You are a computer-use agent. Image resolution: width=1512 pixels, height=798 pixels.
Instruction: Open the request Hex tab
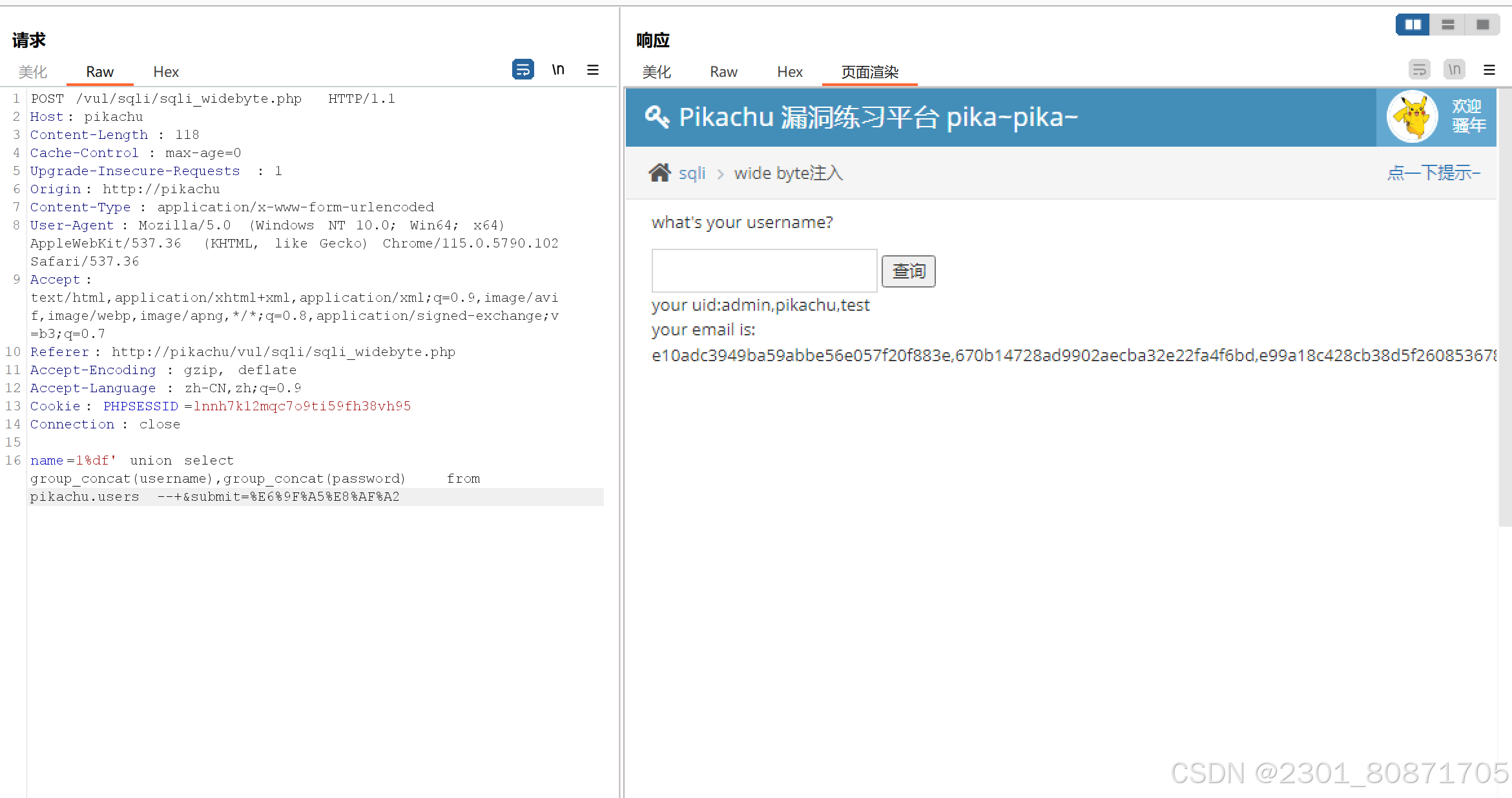click(165, 72)
